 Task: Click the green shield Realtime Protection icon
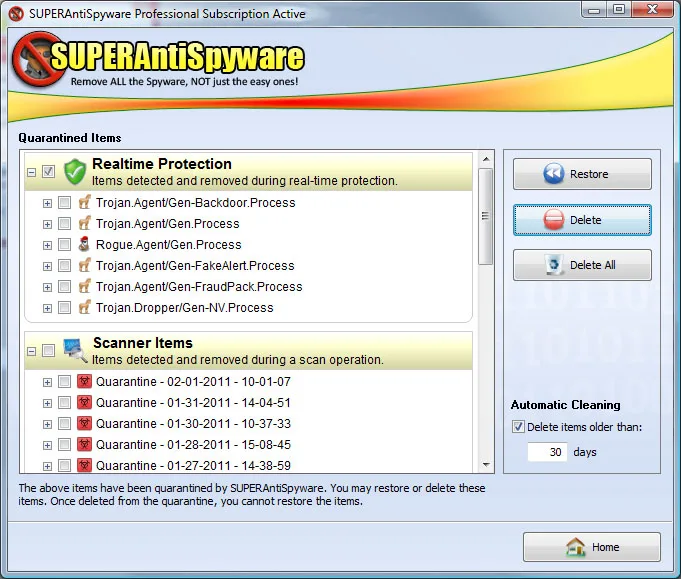pyautogui.click(x=75, y=171)
